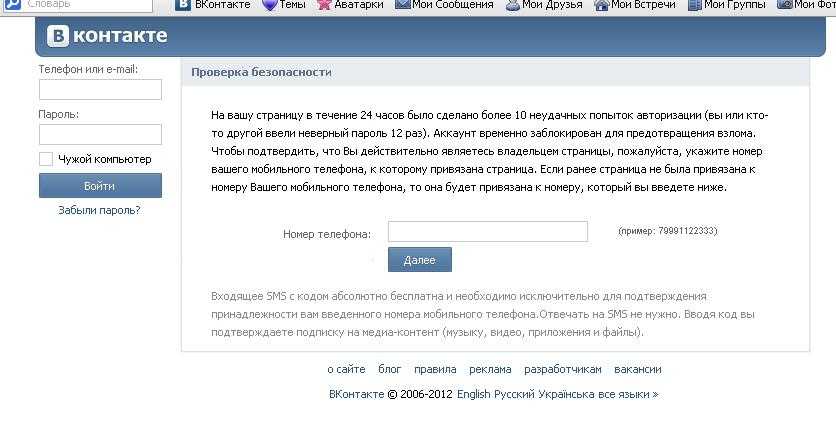Image resolution: width=836 pixels, height=439 pixels.
Task: Open the правила footer link
Action: point(435,369)
